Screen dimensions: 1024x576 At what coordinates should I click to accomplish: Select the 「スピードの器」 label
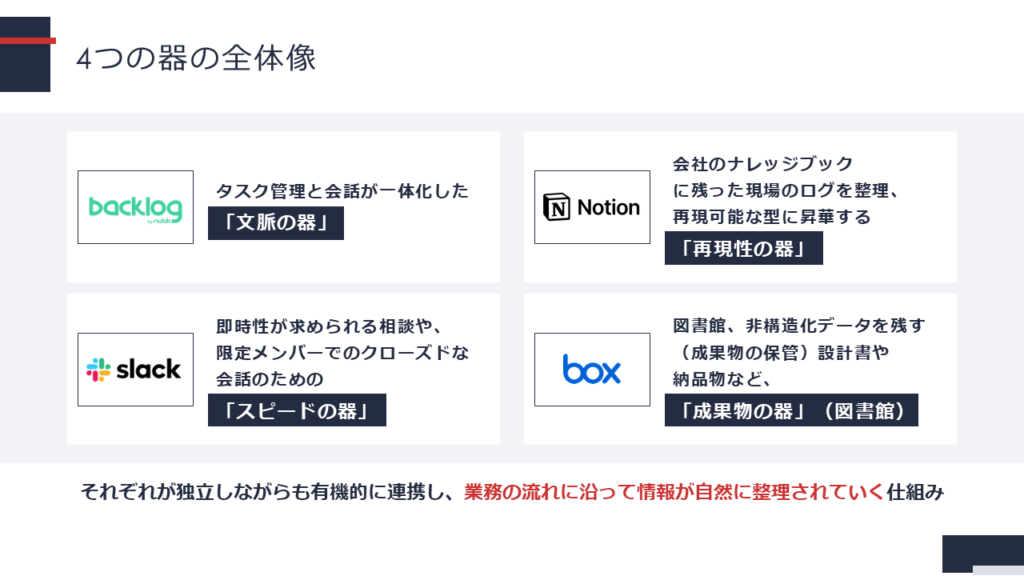pyautogui.click(x=296, y=410)
